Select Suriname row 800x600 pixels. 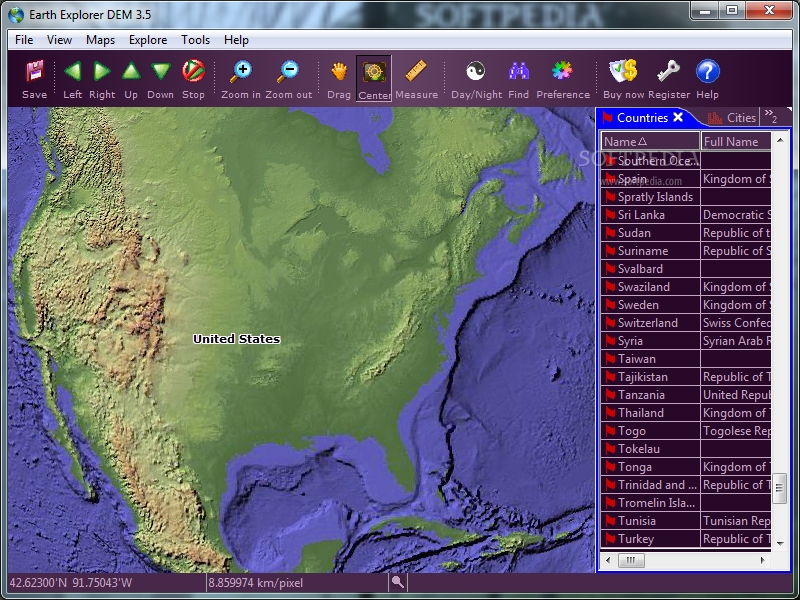point(686,251)
